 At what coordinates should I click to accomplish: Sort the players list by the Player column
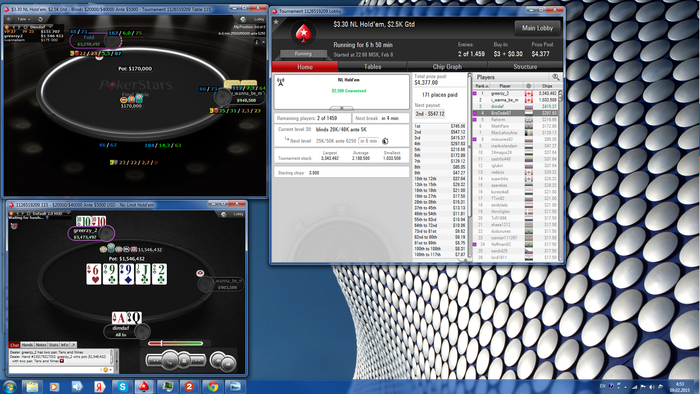(x=505, y=86)
